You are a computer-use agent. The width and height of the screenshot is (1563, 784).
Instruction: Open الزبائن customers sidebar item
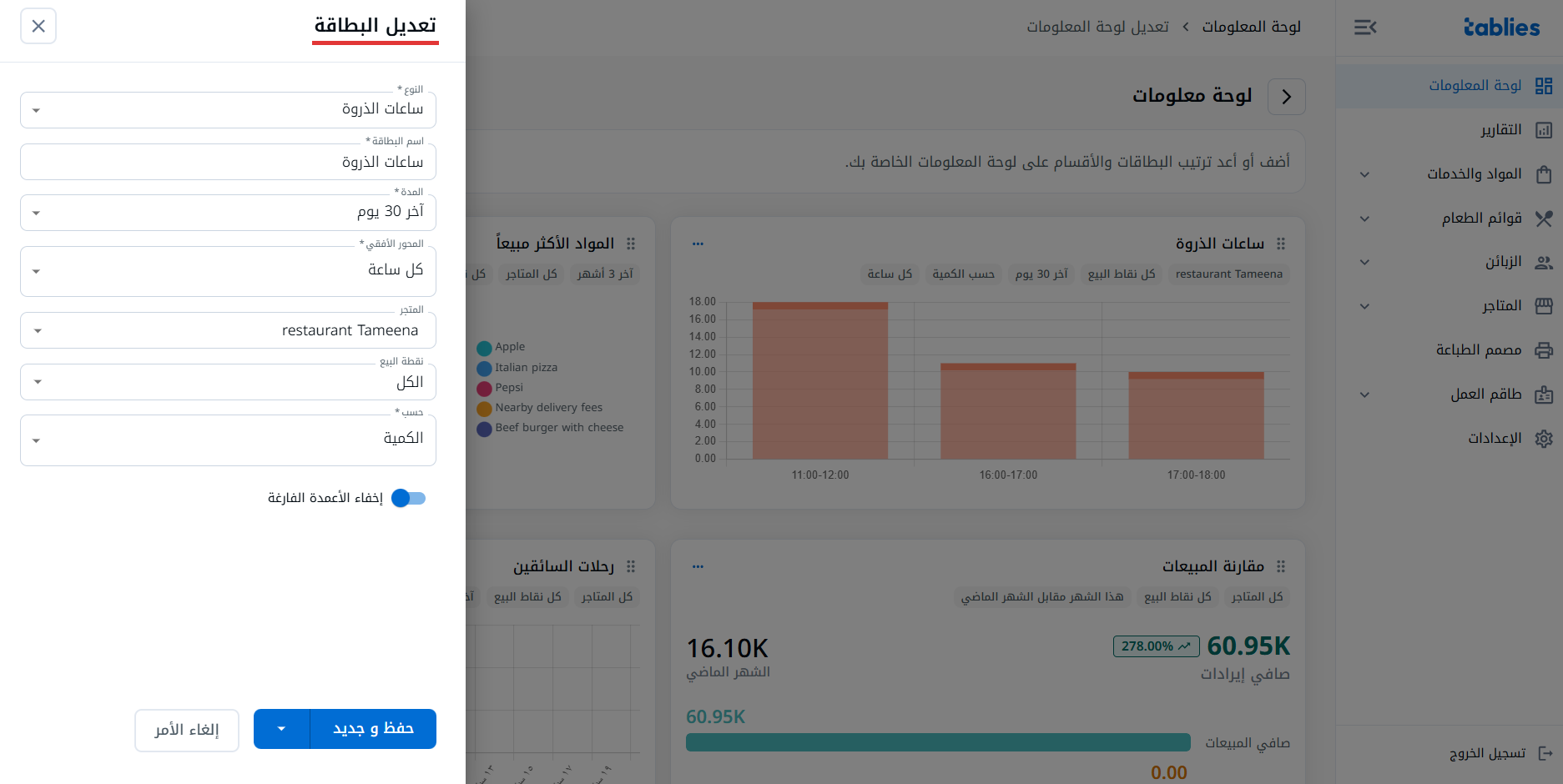click(1503, 262)
